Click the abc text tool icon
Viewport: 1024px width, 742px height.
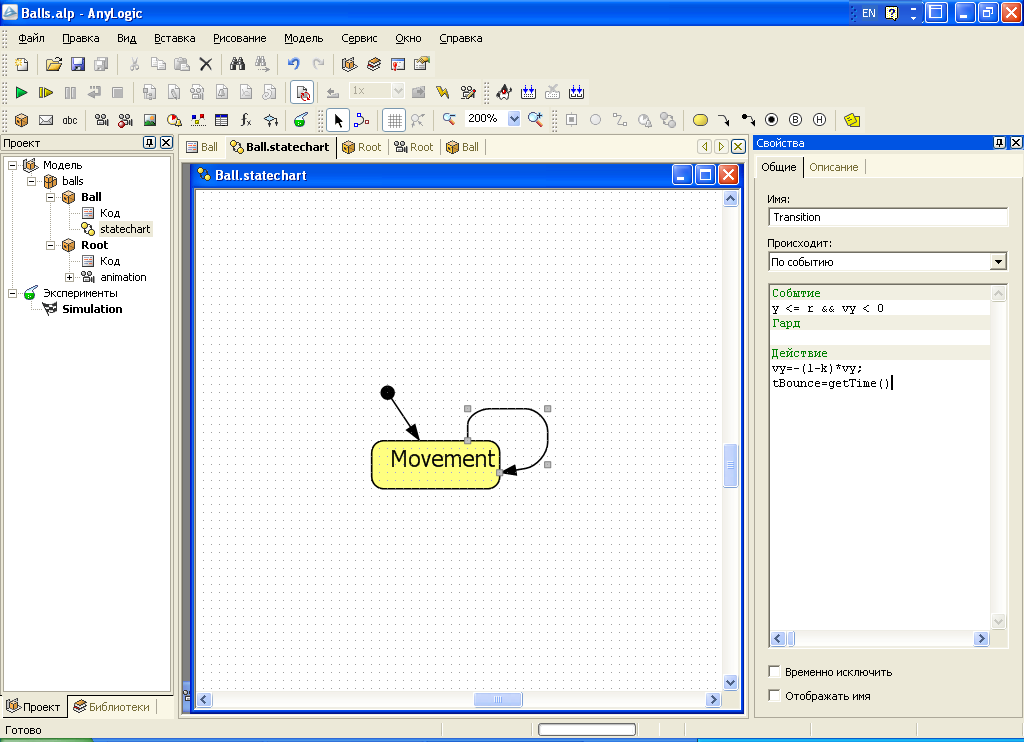click(70, 120)
